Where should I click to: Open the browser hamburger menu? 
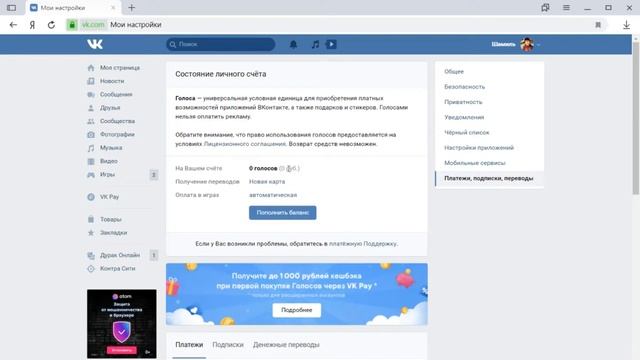pyautogui.click(x=566, y=8)
